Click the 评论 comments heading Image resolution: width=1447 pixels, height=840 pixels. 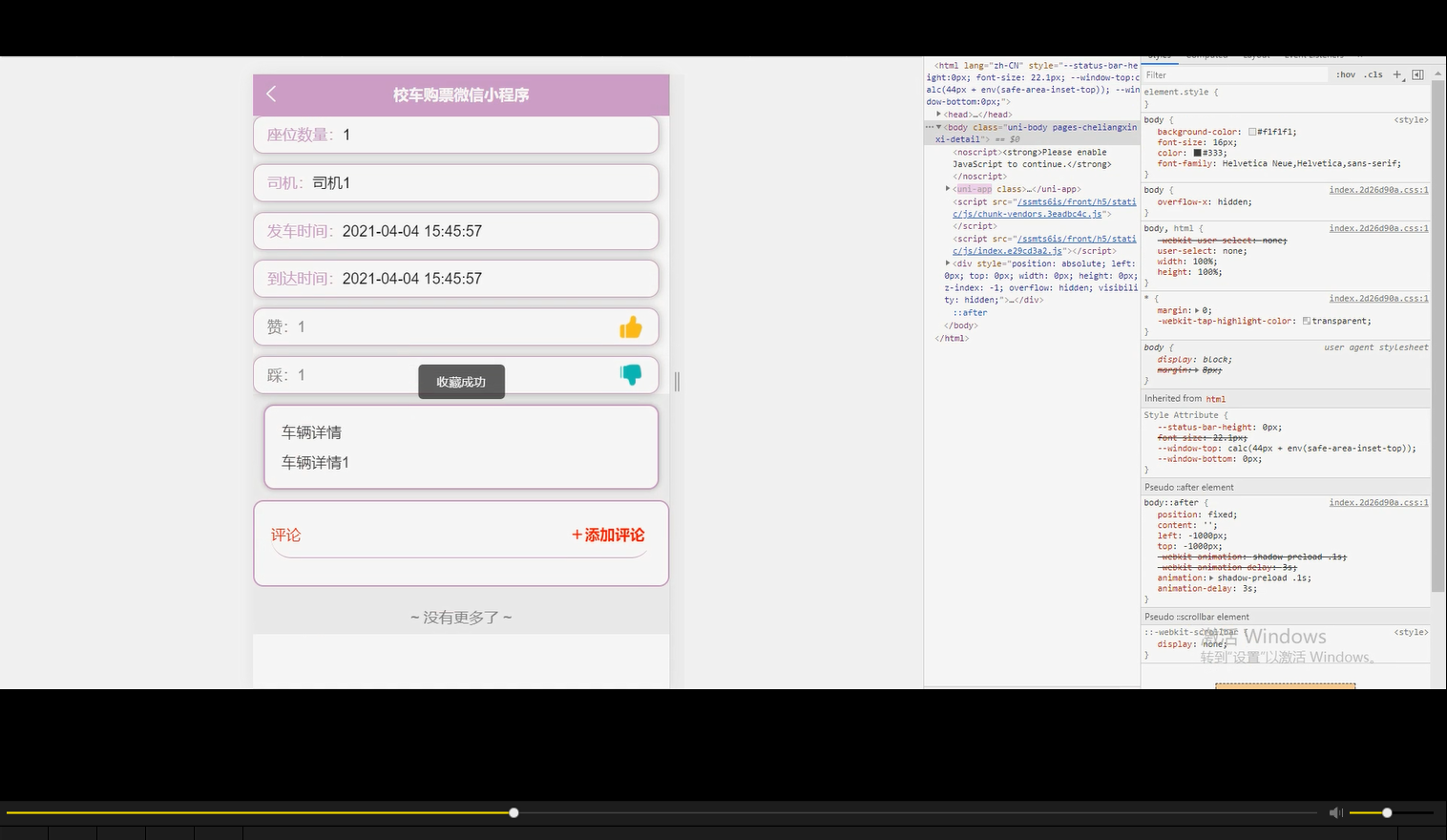tap(285, 535)
